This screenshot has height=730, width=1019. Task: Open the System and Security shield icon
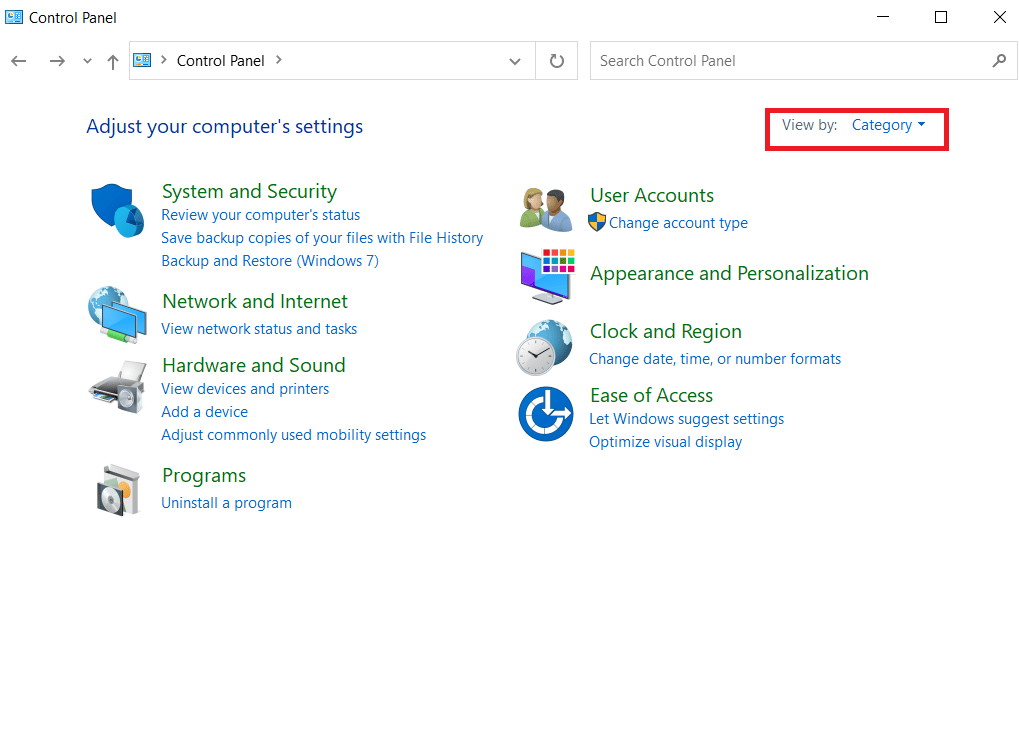118,210
